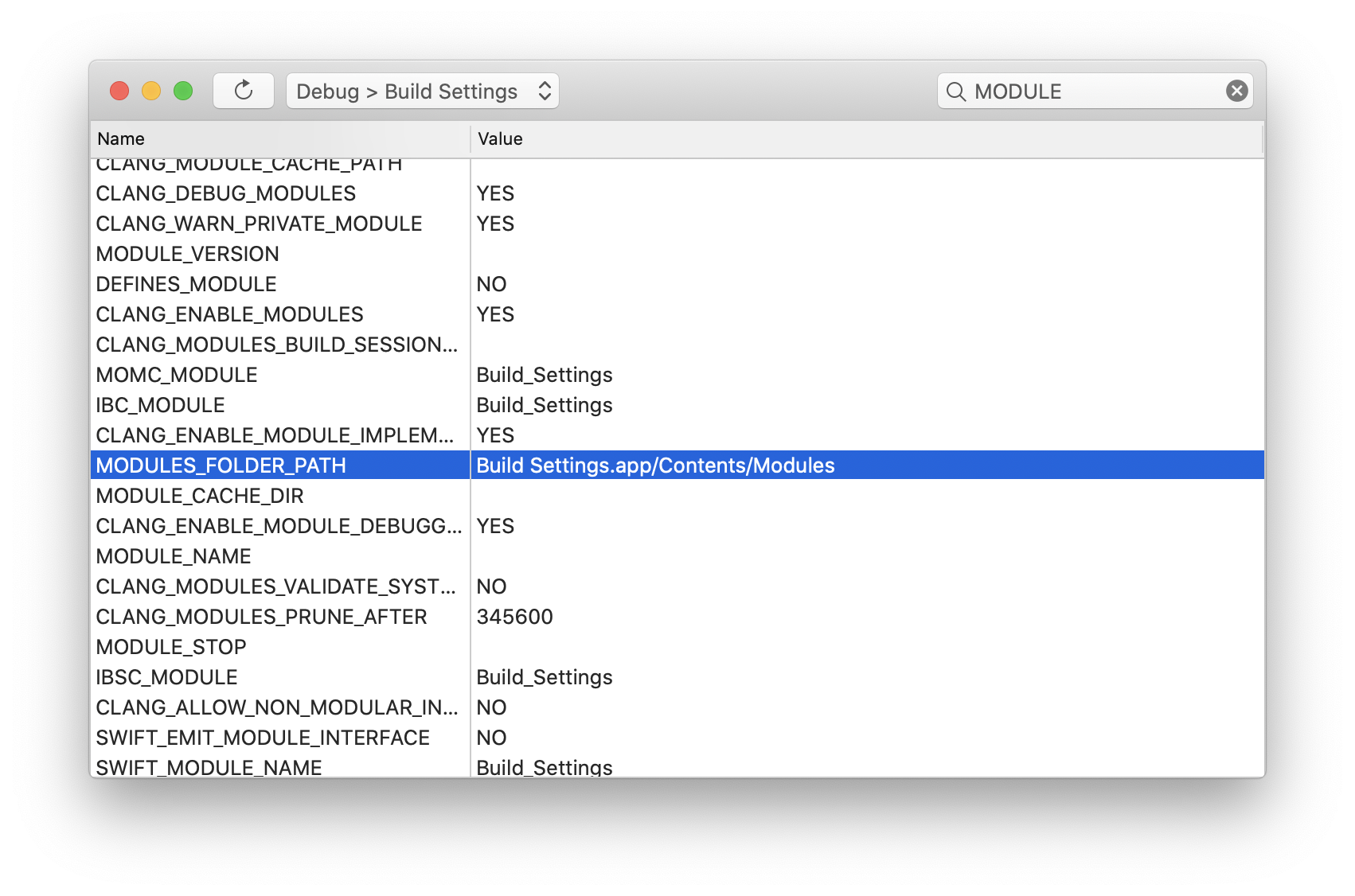Select the CLANG_ENABLE_MODULES setting row
Image resolution: width=1355 pixels, height=896 pixels.
231,314
